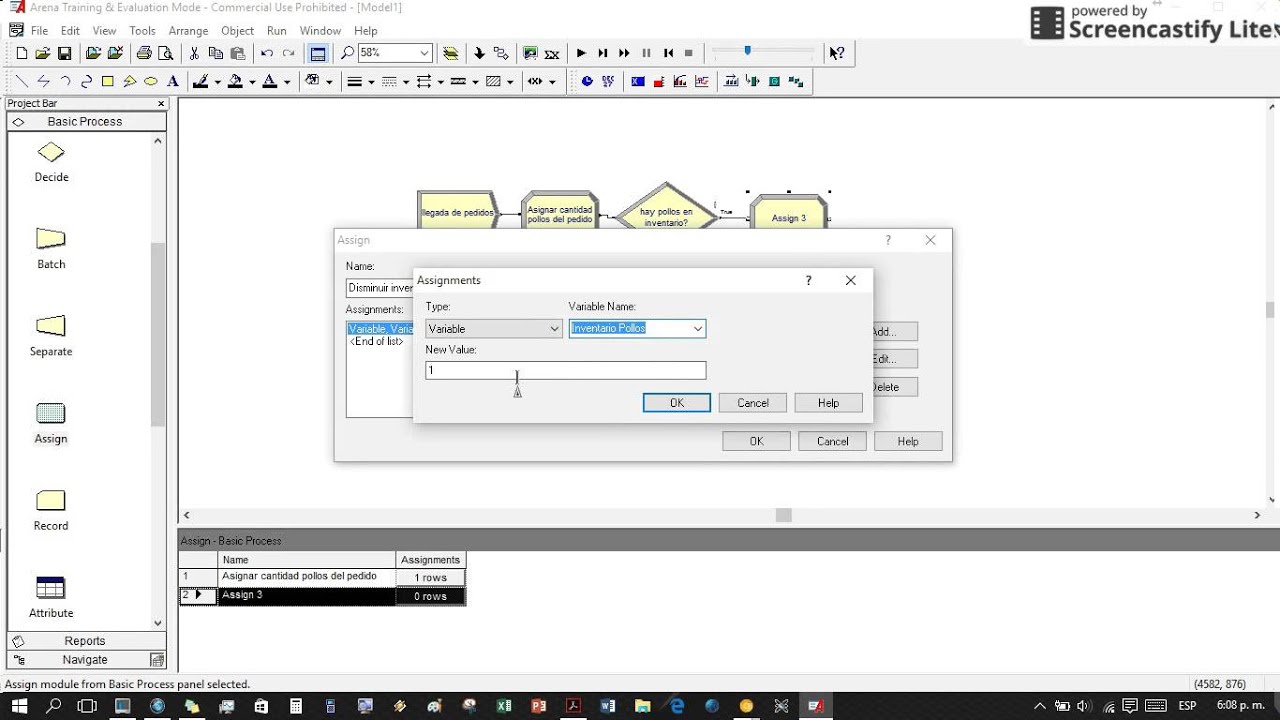Click the Print icon in the toolbar
1280x720 pixels.
pyautogui.click(x=144, y=53)
